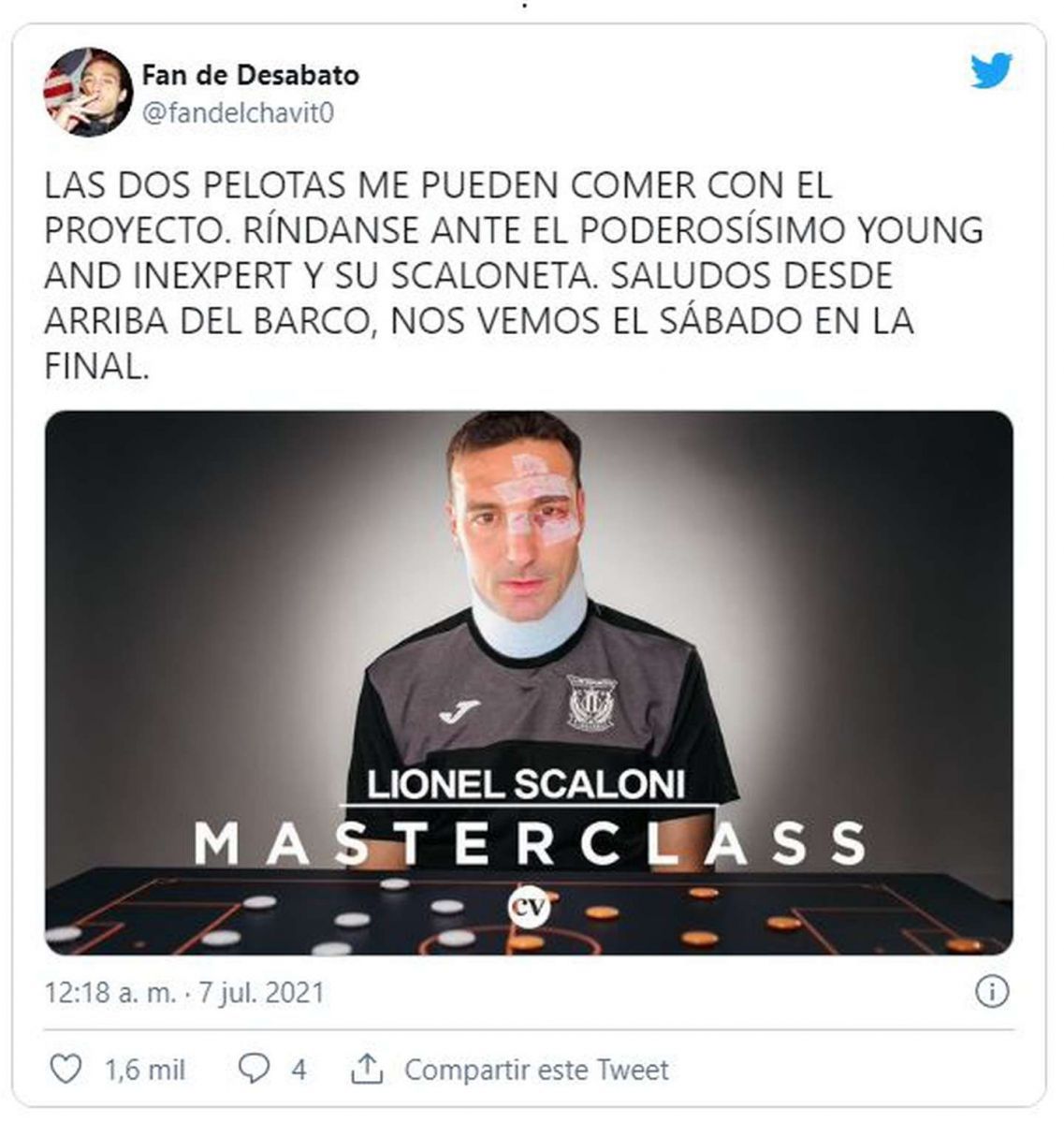Click the 7 jul. 2021 date
This screenshot has width=1064, height=1123.
click(x=261, y=992)
